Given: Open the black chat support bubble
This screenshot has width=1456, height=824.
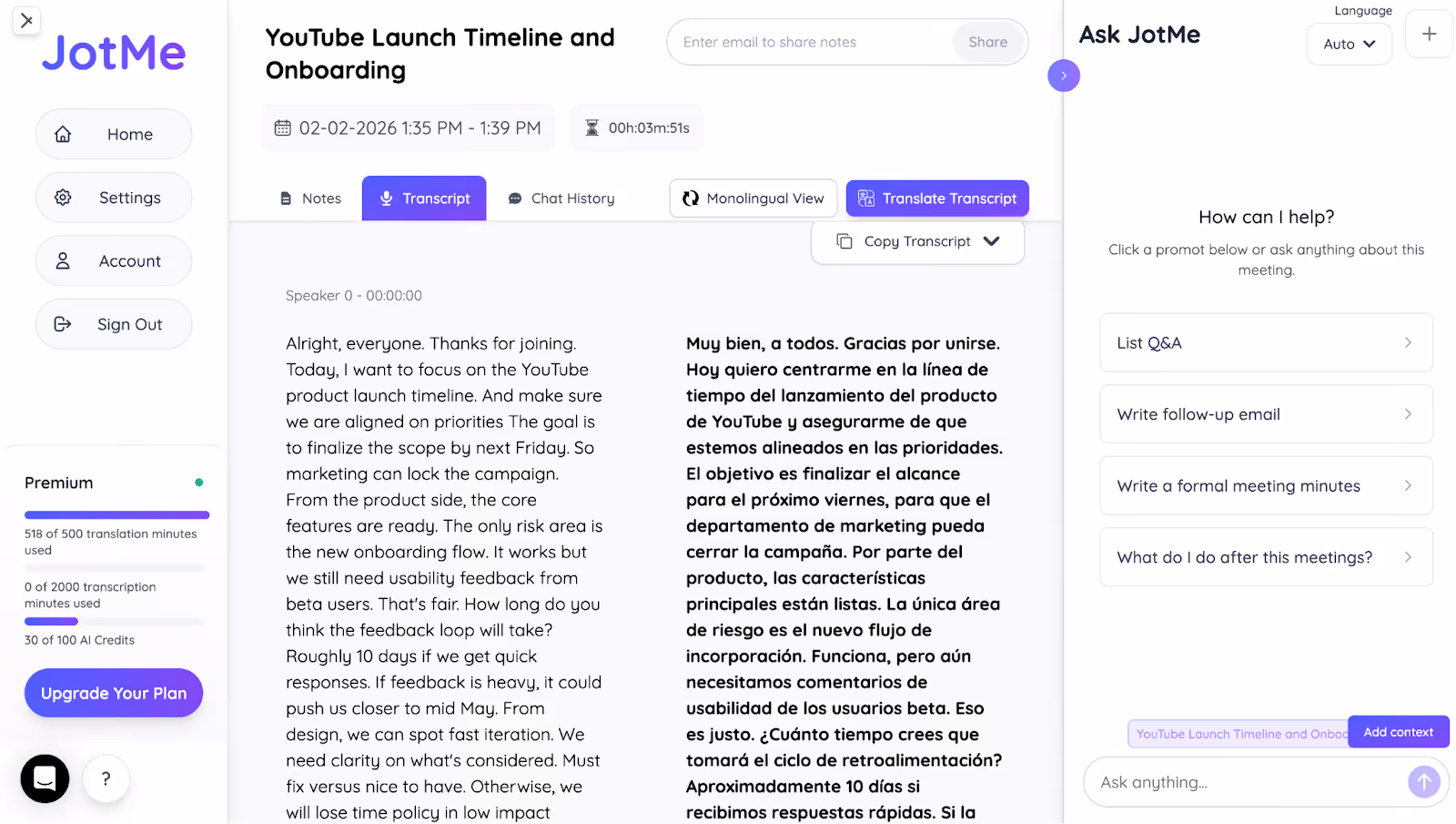Looking at the screenshot, I should [45, 778].
